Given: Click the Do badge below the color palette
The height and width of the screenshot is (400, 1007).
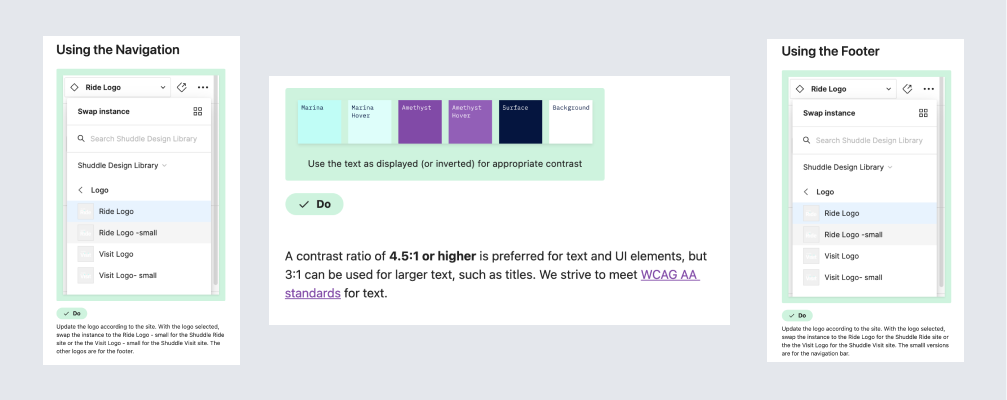Looking at the screenshot, I should [314, 204].
